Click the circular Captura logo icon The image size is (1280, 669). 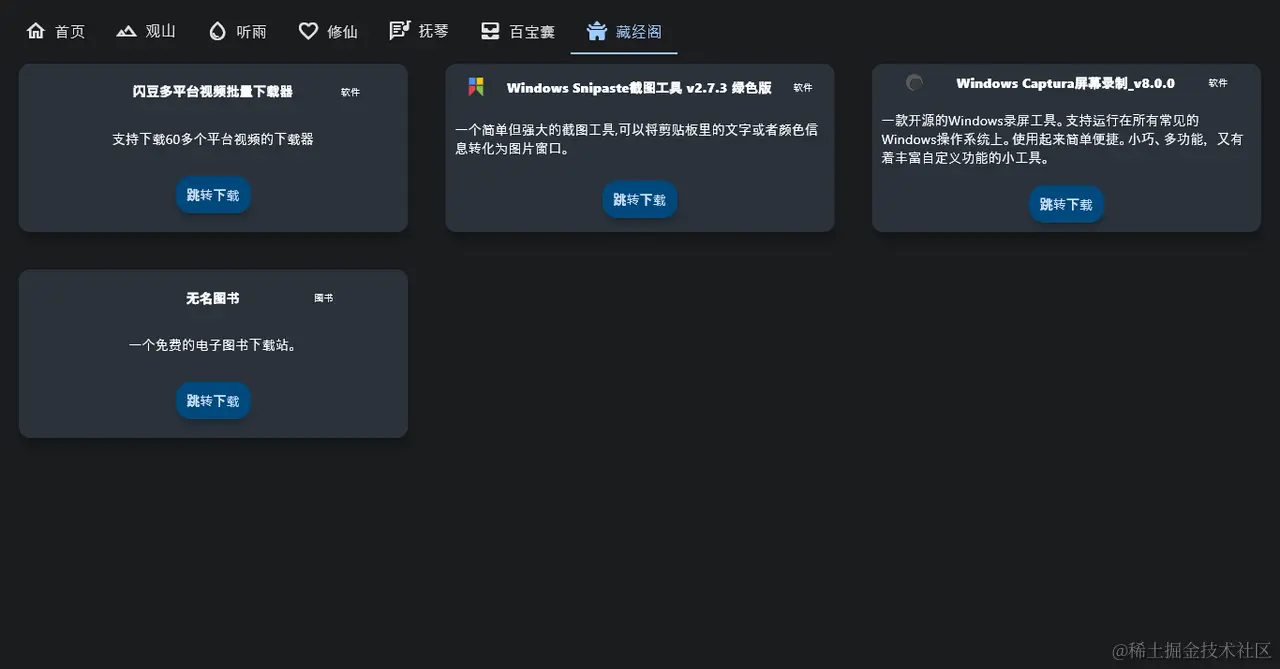[914, 83]
